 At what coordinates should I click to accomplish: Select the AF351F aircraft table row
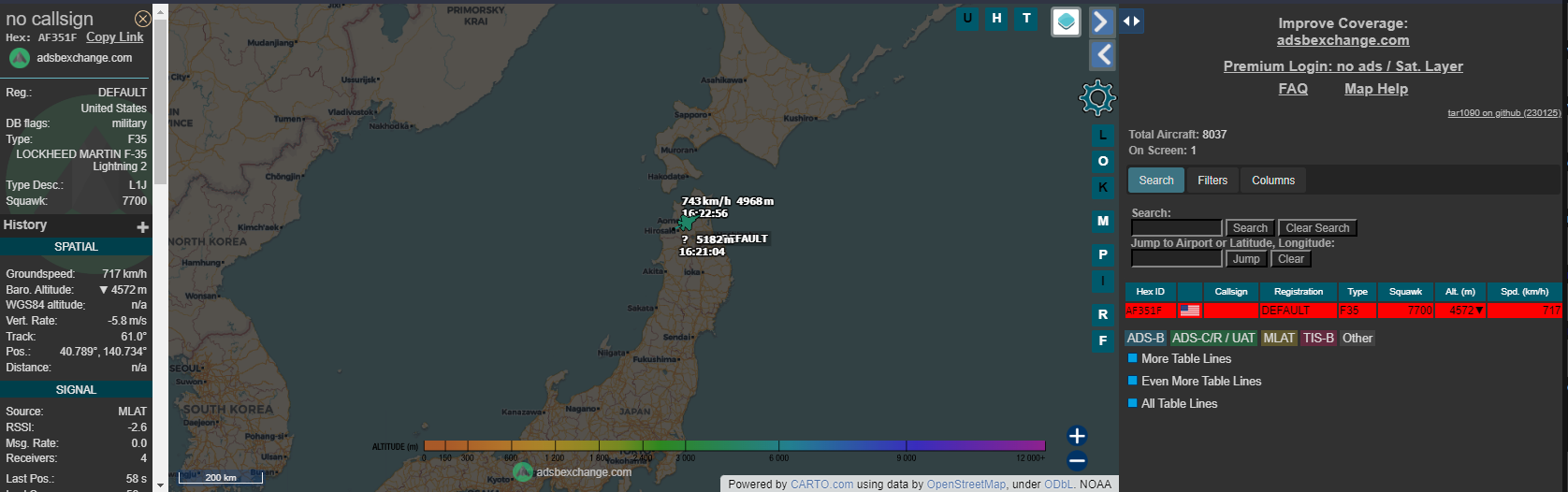pos(1343,311)
